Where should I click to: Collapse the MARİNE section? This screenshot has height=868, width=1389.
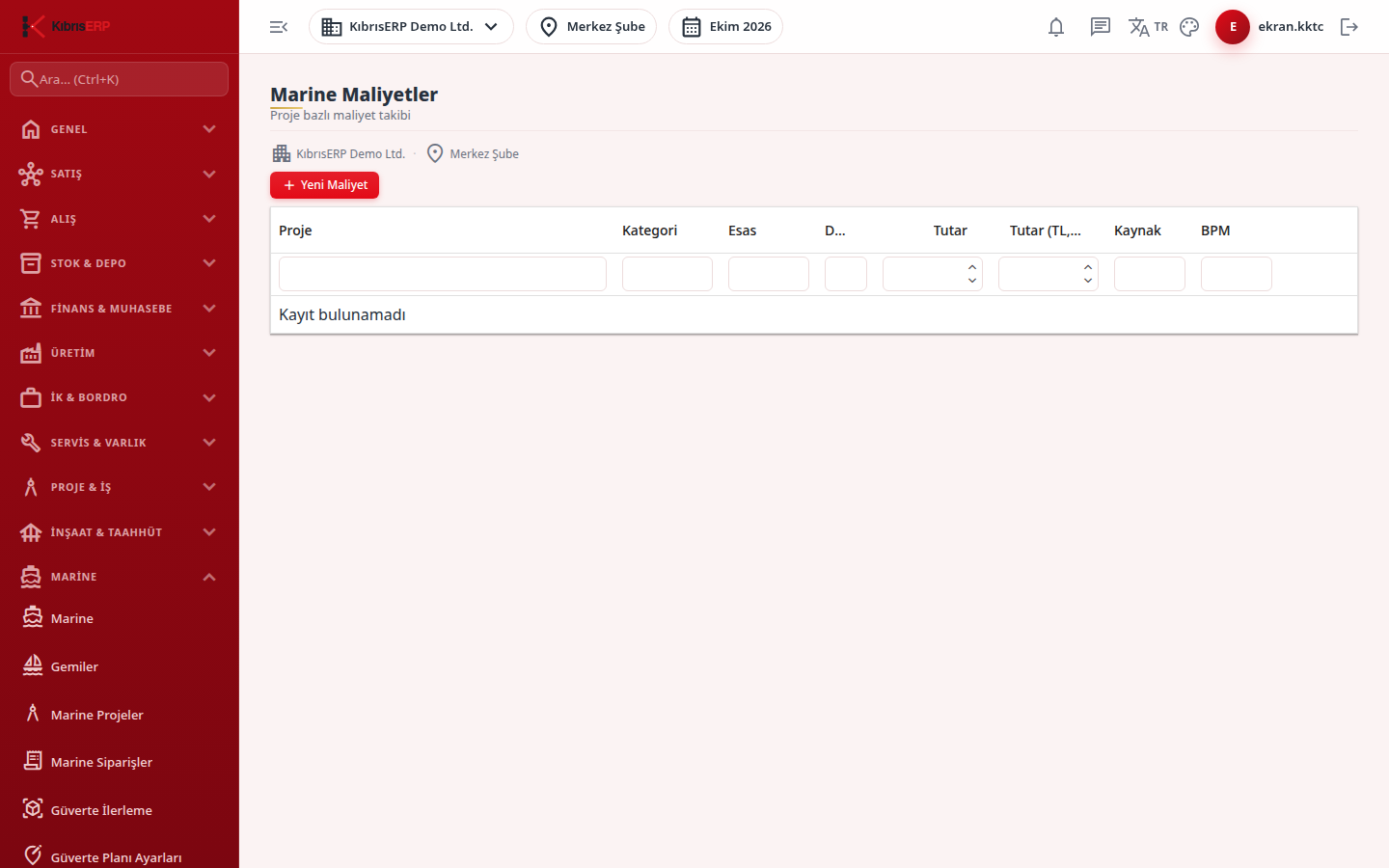pos(120,577)
